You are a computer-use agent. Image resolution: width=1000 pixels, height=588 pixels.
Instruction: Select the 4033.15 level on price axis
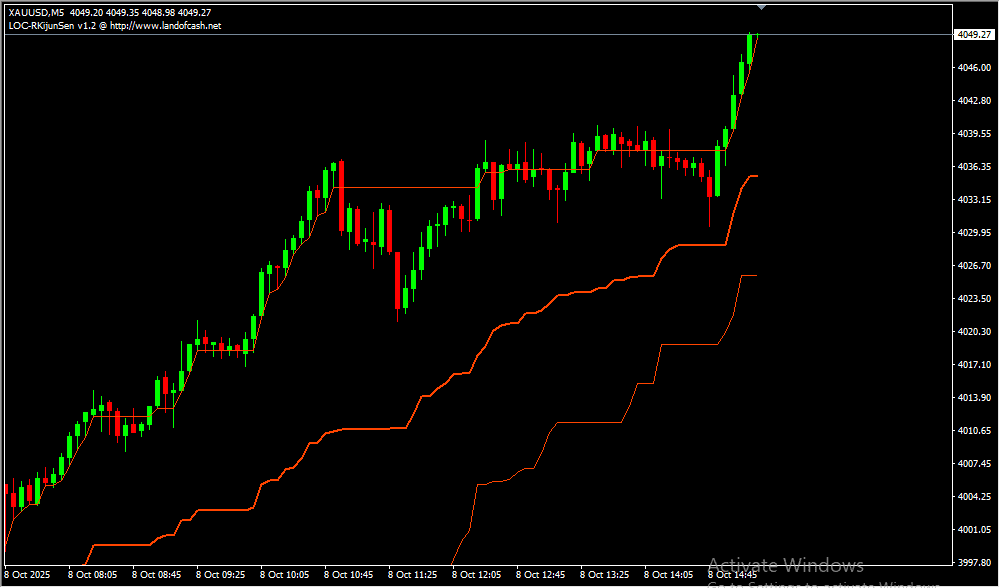972,199
